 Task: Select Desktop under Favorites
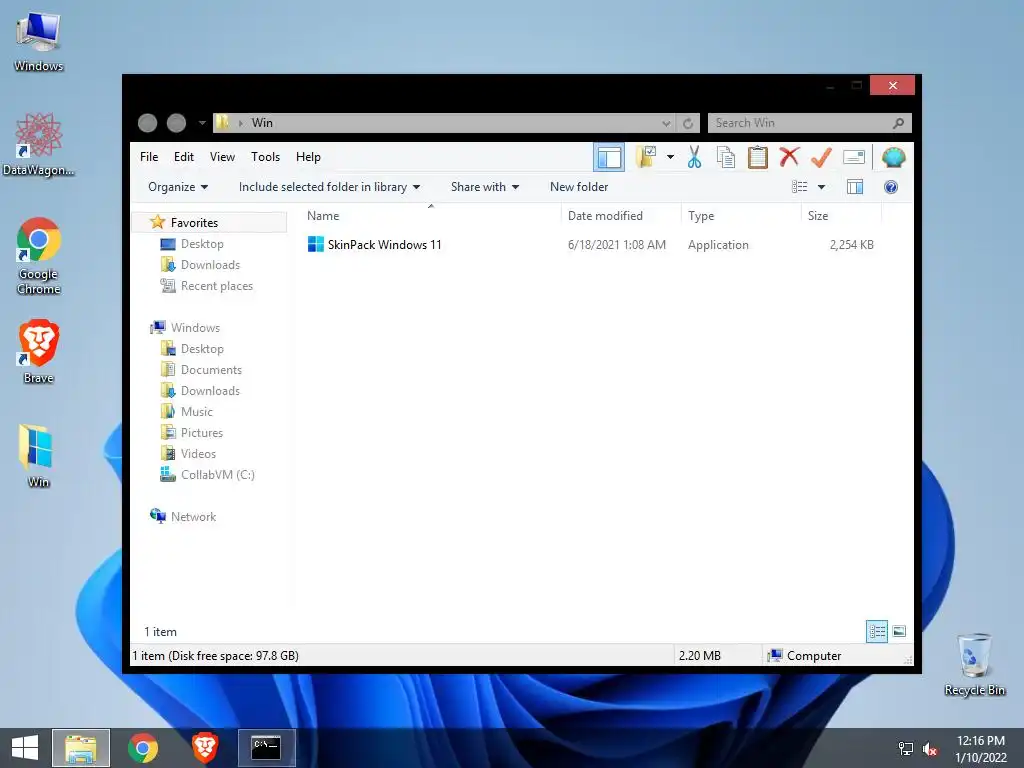(202, 244)
